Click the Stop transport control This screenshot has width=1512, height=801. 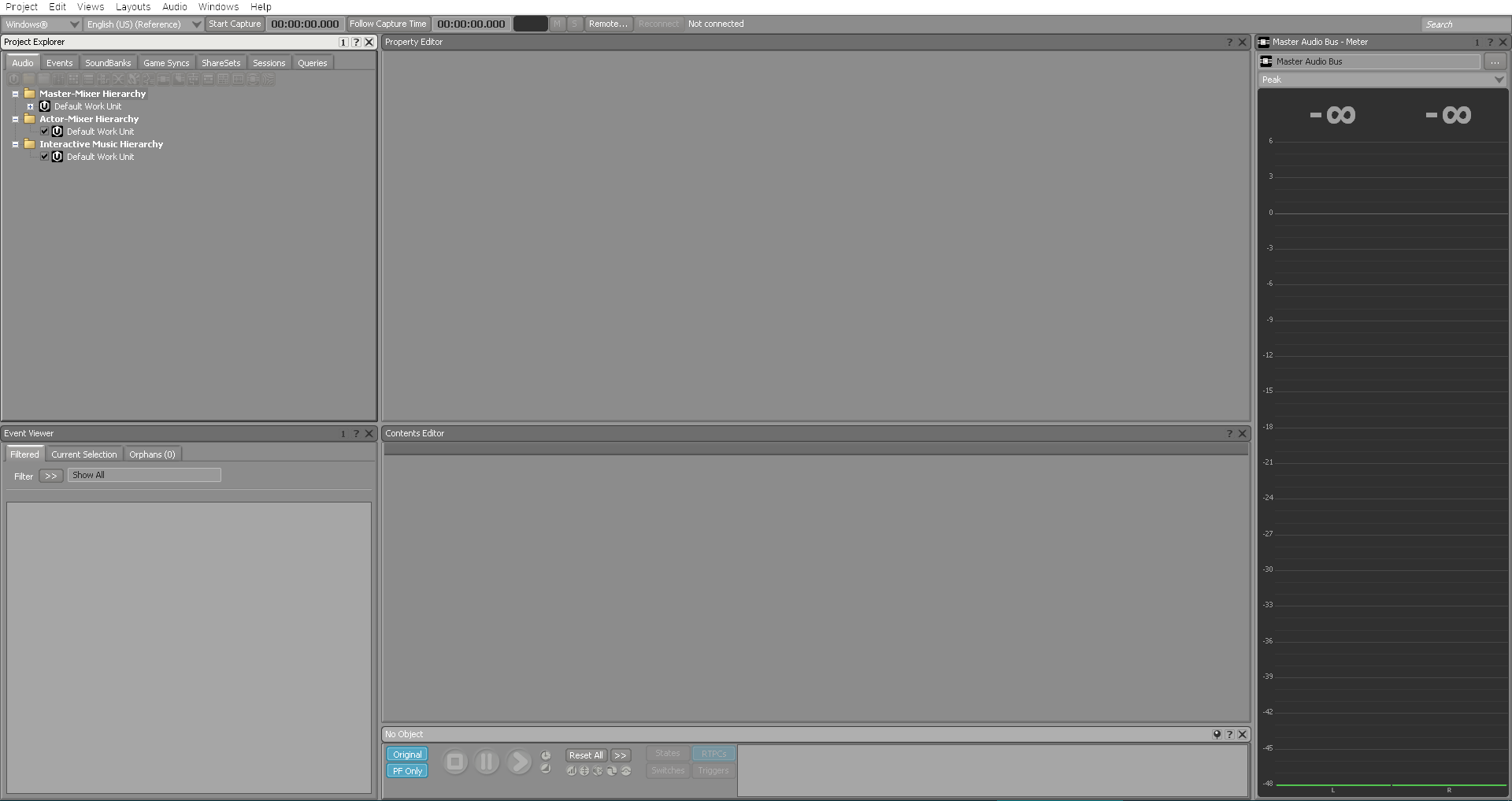455,762
